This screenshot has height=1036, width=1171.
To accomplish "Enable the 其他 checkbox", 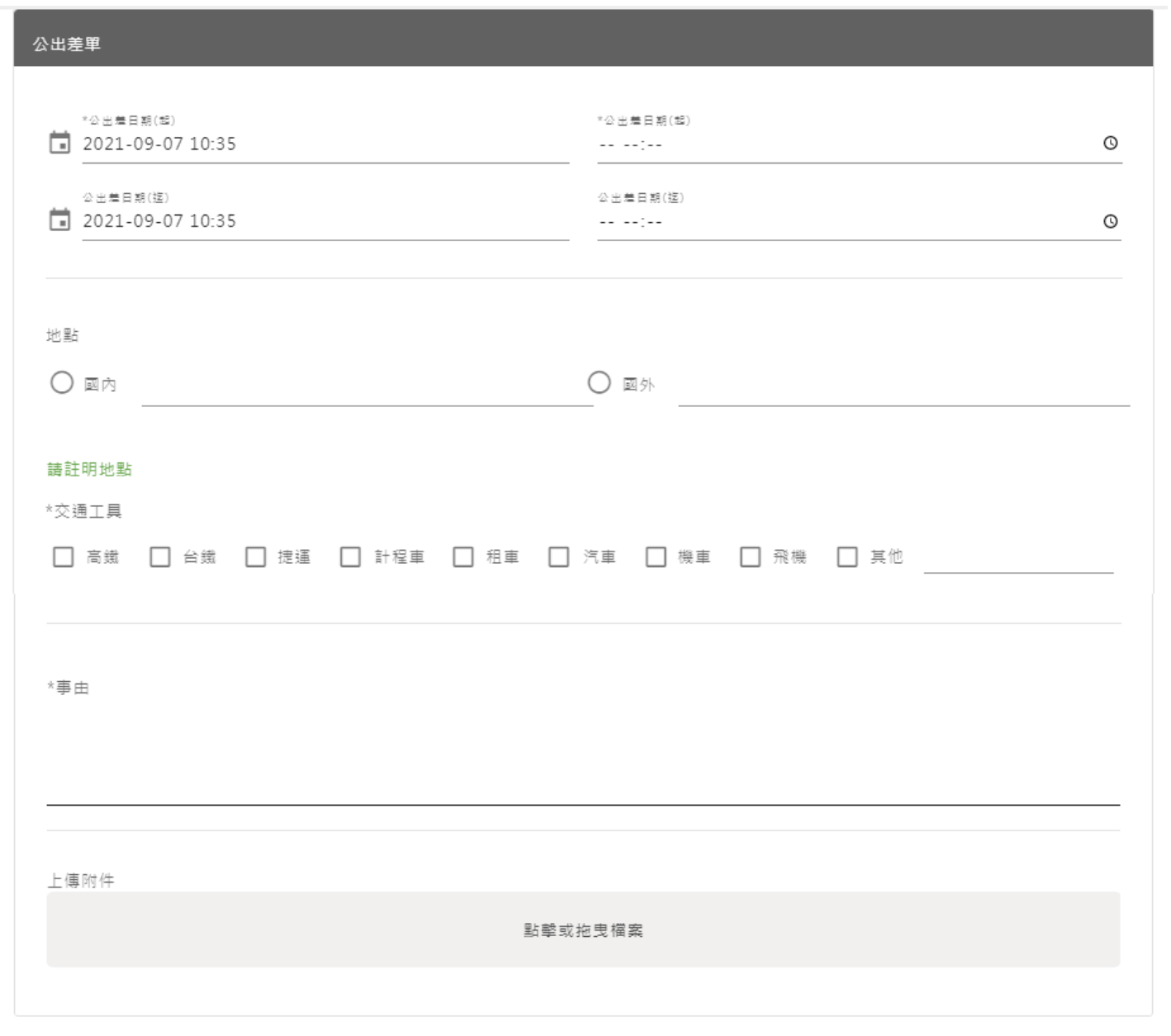I will 847,557.
